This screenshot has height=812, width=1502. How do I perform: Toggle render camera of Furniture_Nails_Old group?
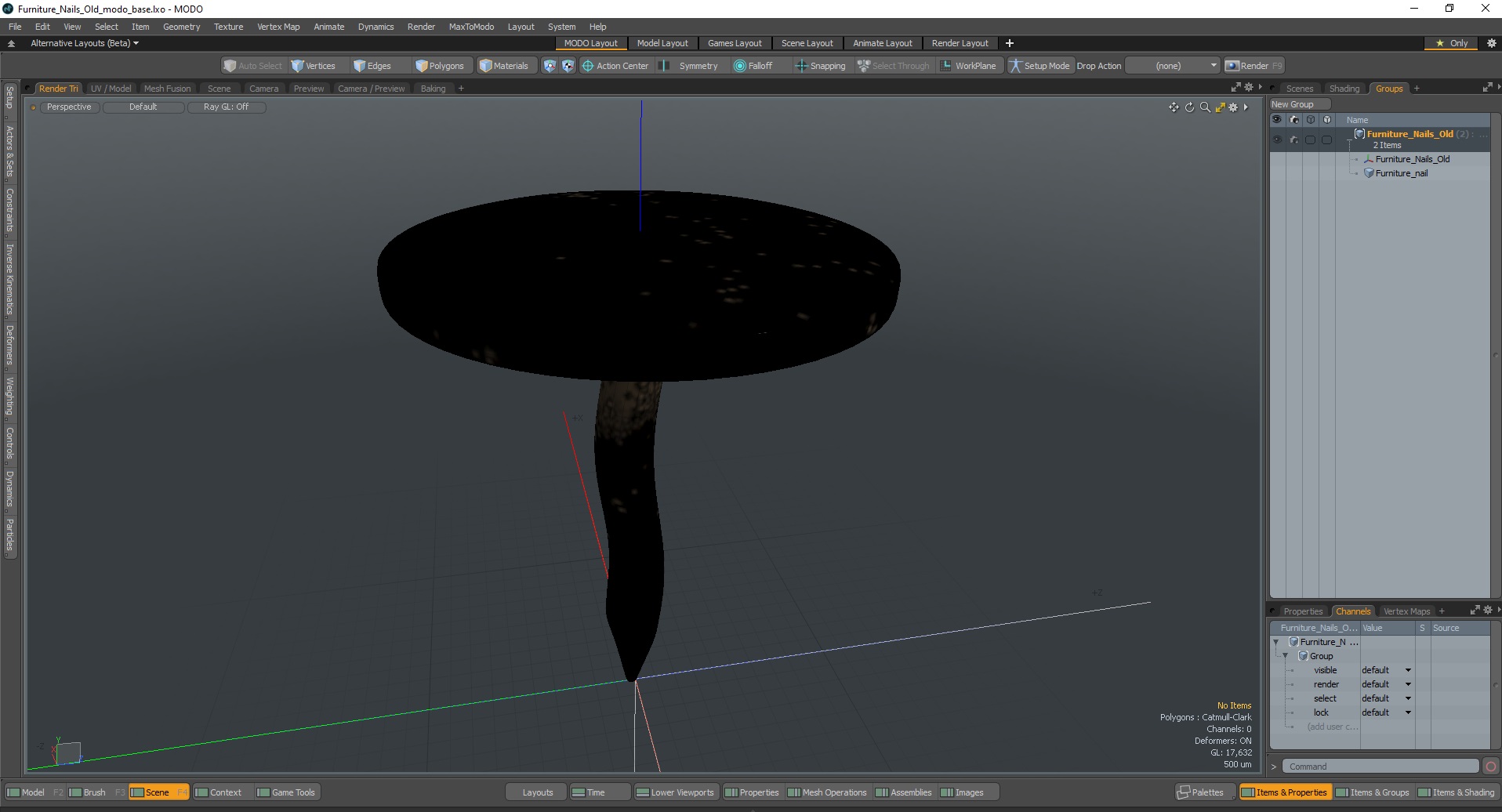1294,140
